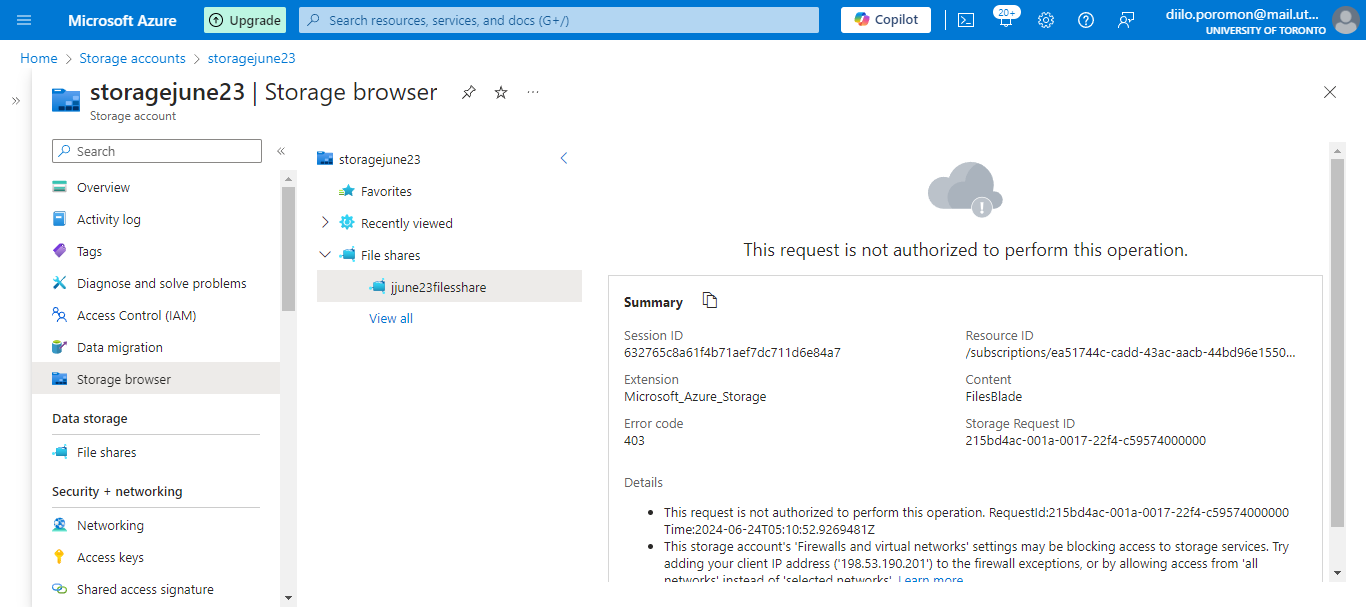1366x607 pixels.
Task: Click the Upgrade button
Action: (x=245, y=20)
